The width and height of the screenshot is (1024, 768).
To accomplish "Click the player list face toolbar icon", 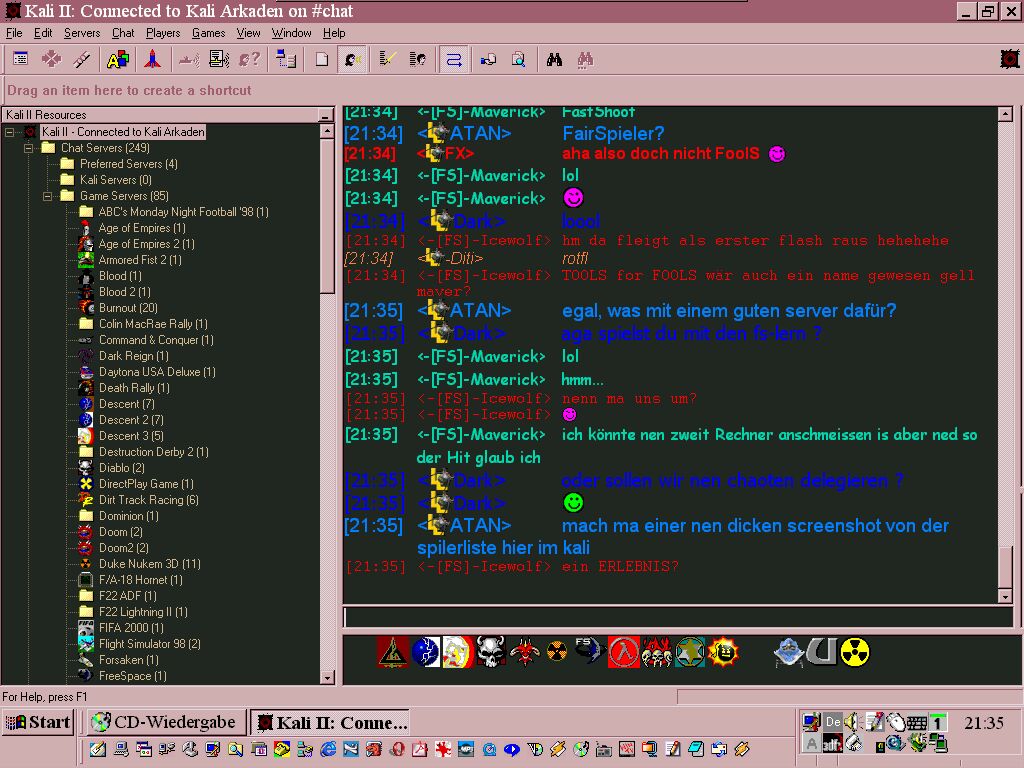I will tap(418, 60).
